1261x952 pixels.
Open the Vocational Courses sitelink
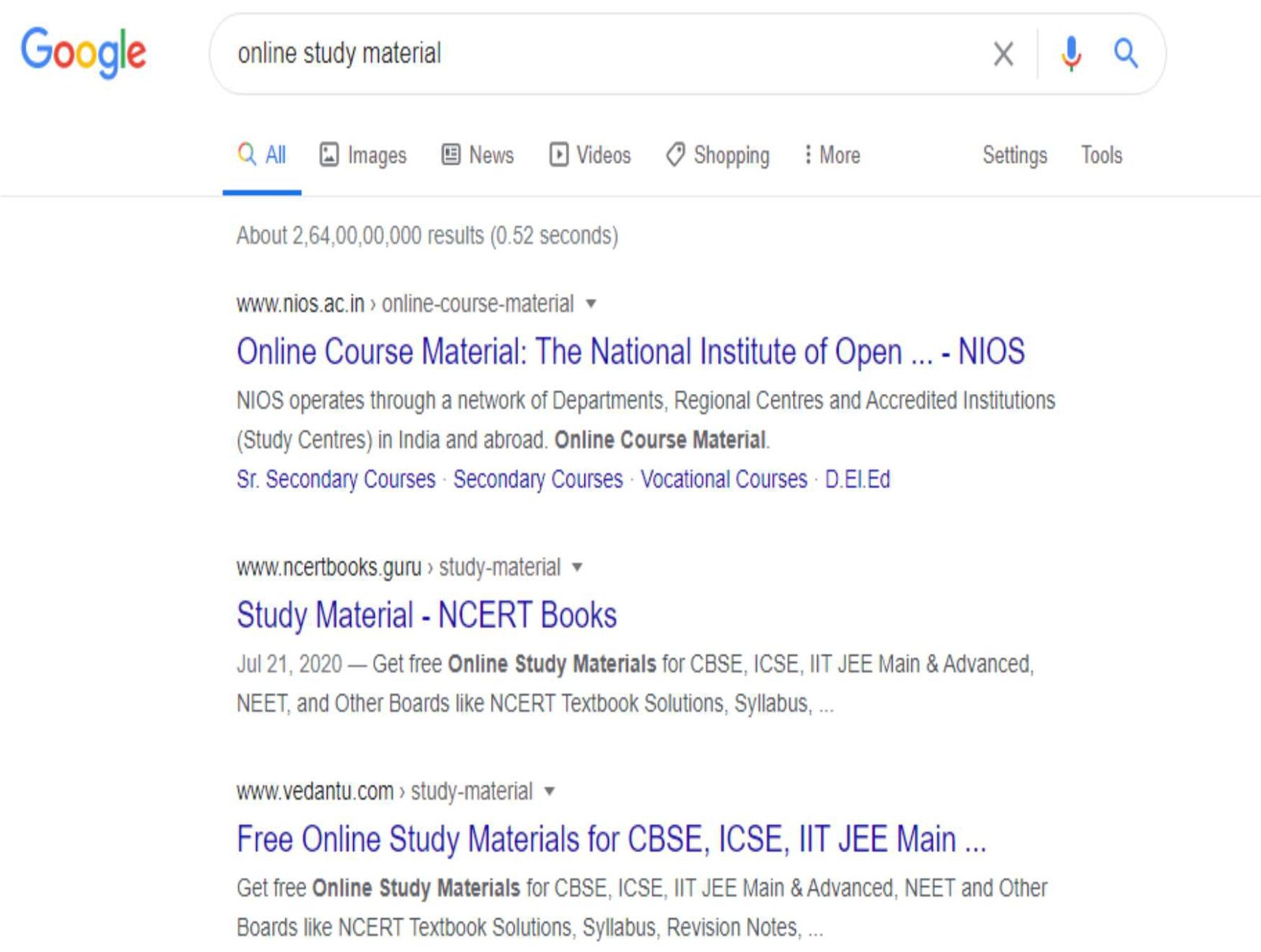pyautogui.click(x=724, y=479)
